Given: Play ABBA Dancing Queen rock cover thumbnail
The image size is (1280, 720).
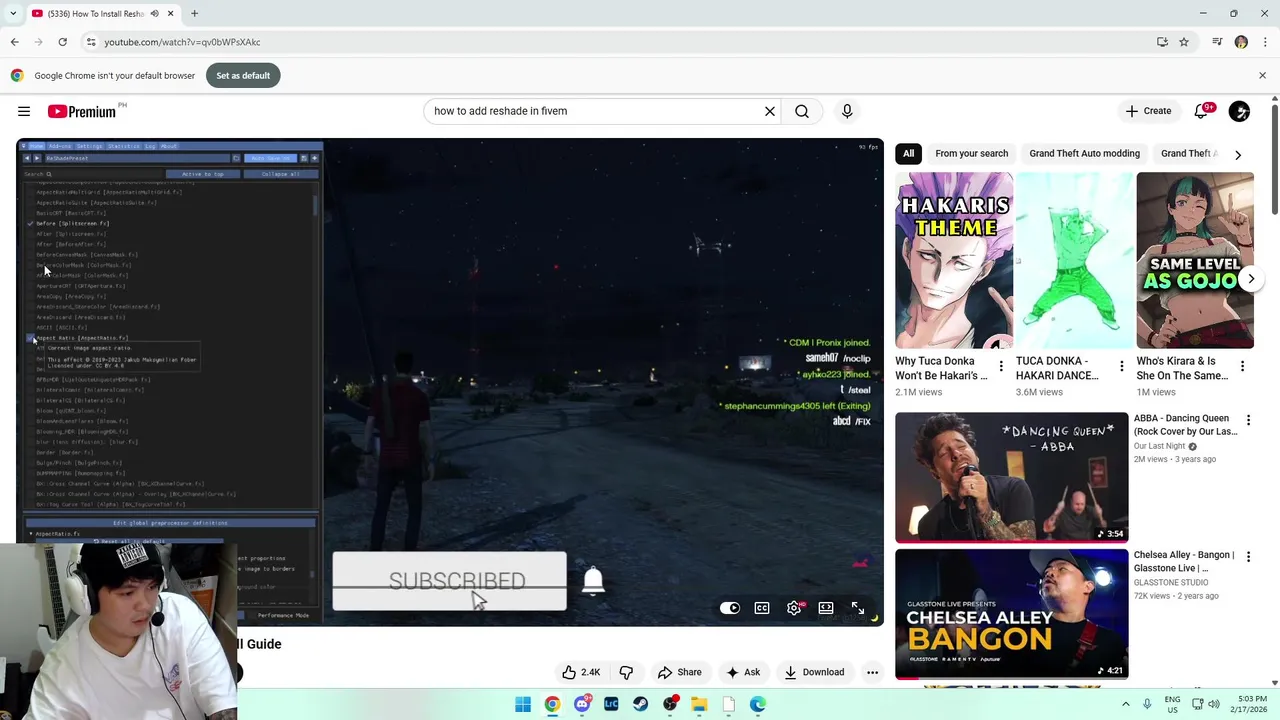Looking at the screenshot, I should tap(1011, 477).
